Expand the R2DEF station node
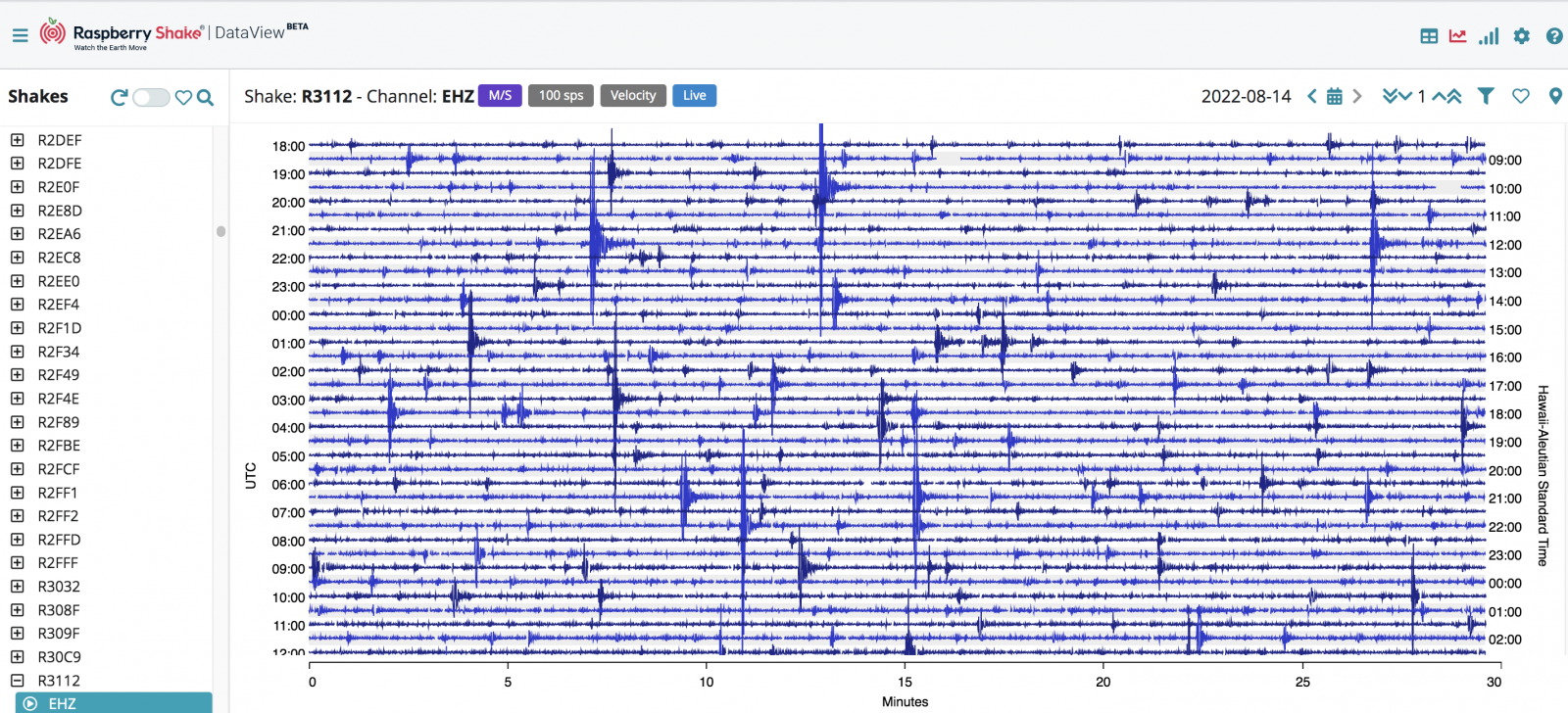1568x713 pixels. pos(17,140)
